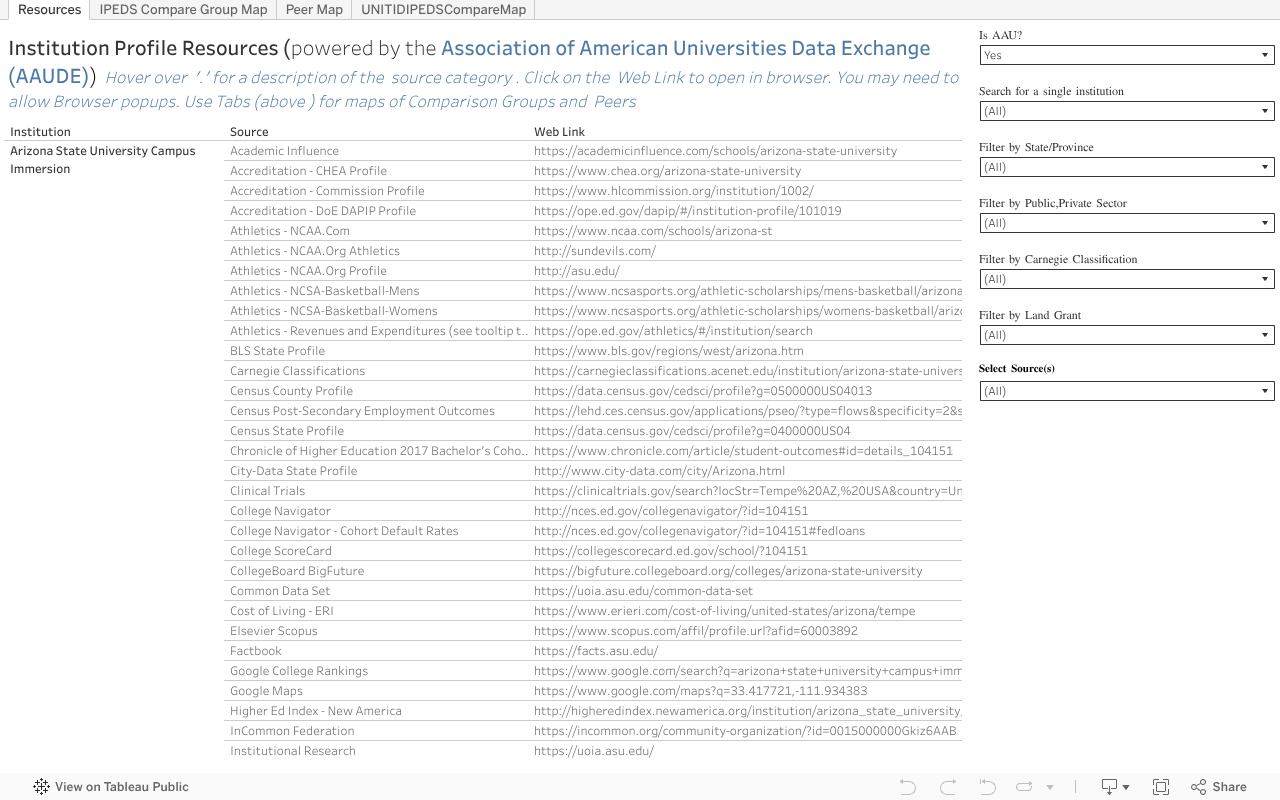Expand the Filter by Public,Private Sector dropdown

point(1127,223)
